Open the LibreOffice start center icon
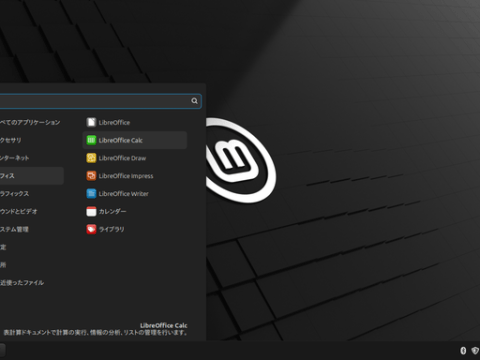This screenshot has width=480, height=360. 91,122
